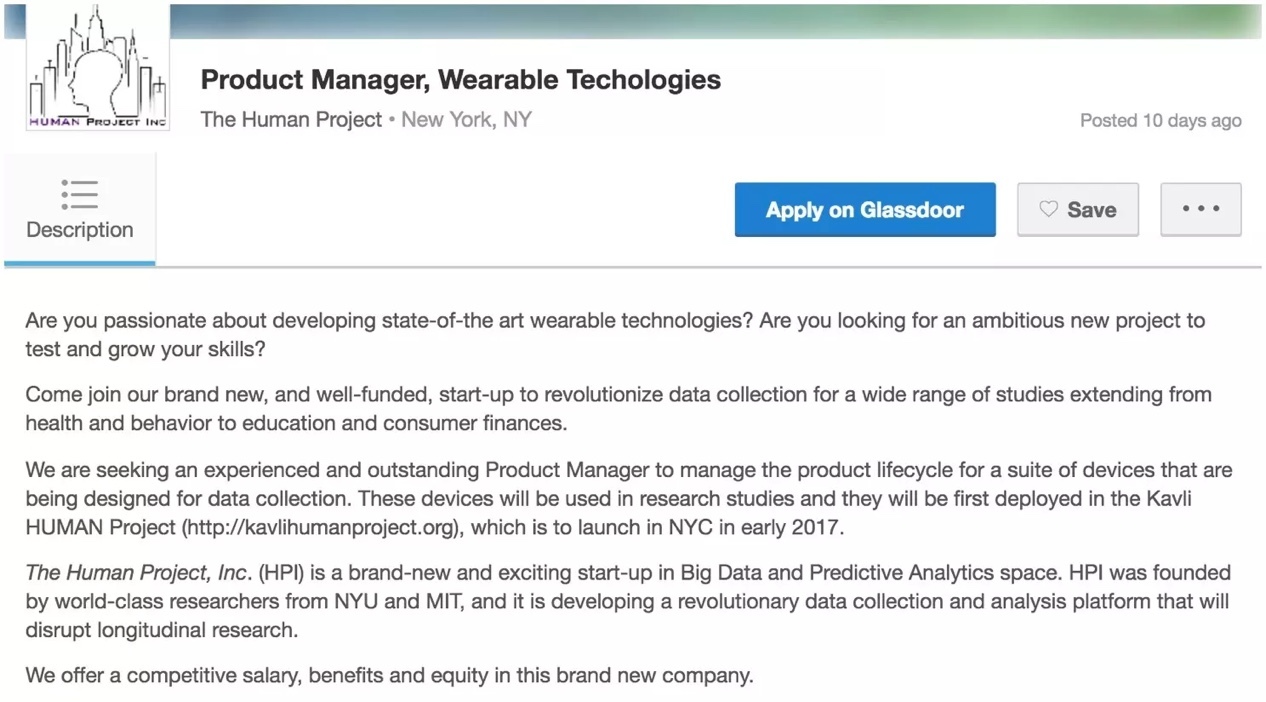Click the heart icon inside the Save button

1049,209
